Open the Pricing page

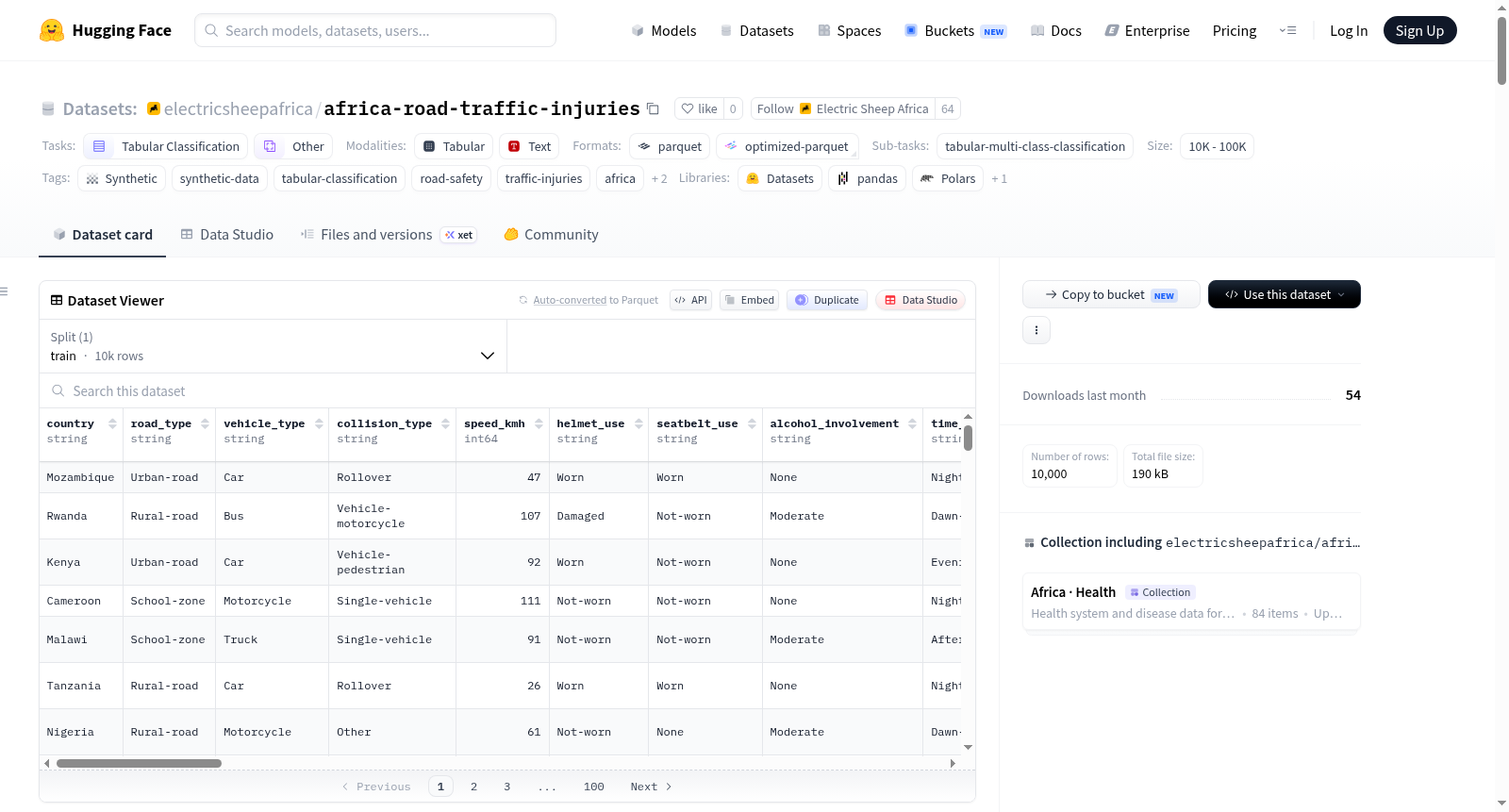(1235, 30)
